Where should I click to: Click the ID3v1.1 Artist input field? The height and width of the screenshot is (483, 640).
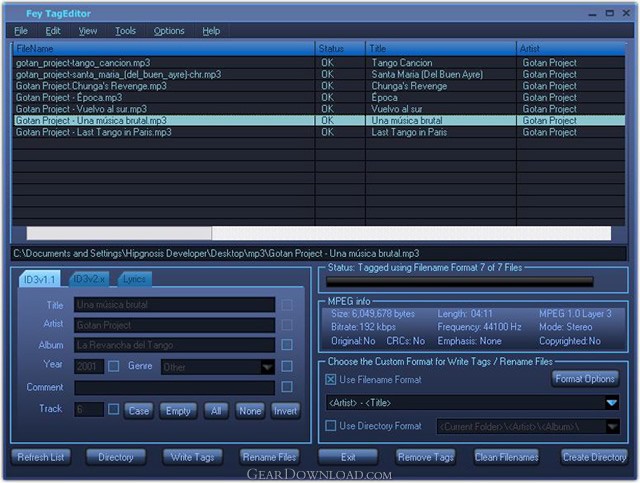click(x=174, y=325)
